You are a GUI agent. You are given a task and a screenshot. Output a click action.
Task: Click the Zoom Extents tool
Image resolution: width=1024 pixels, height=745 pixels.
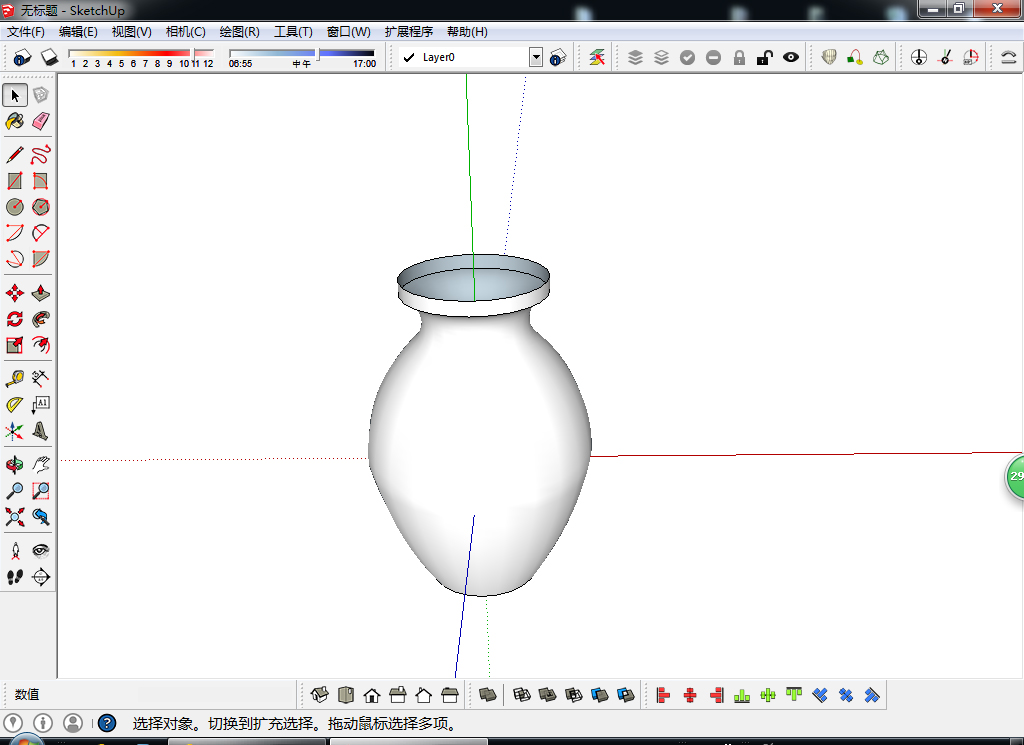point(15,517)
